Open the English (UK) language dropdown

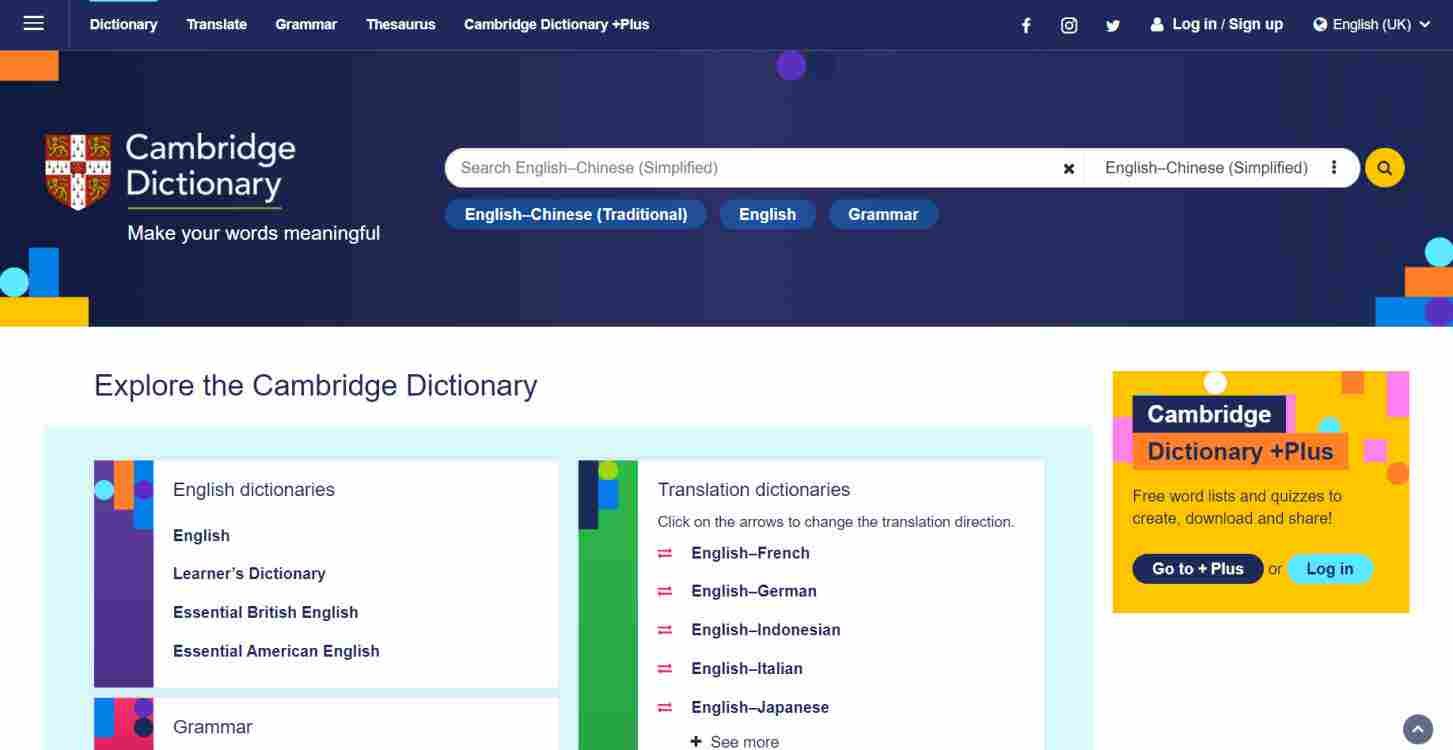[x=1372, y=24]
